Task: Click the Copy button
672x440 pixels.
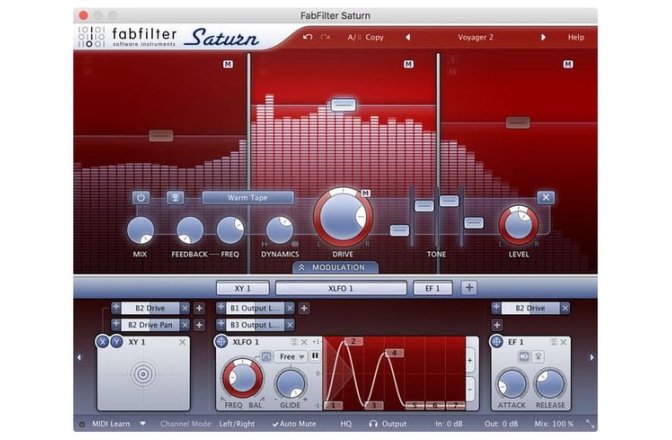Action: click(374, 37)
